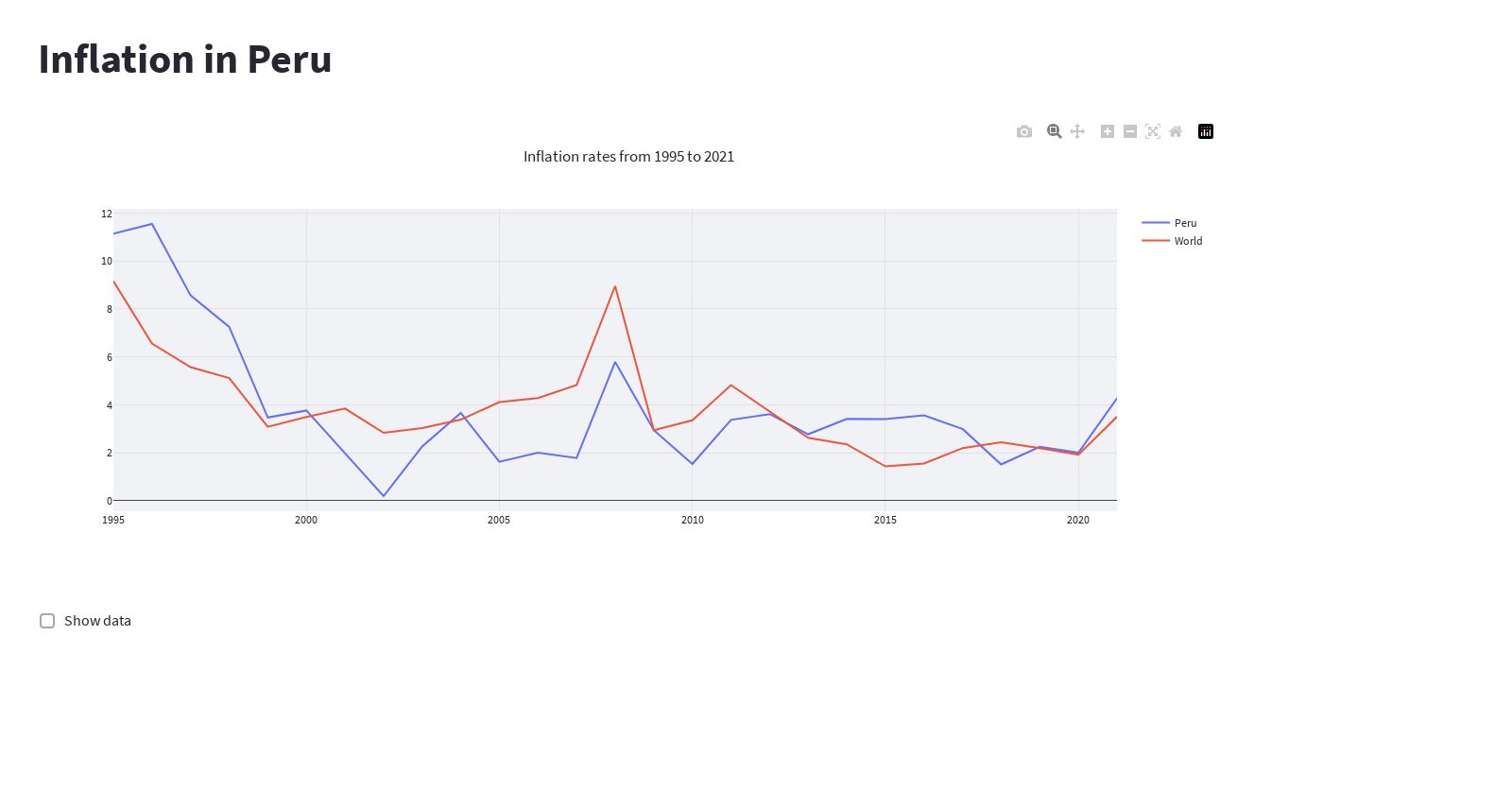
Task: Click the Zoom in plus icon
Action: tap(1108, 131)
